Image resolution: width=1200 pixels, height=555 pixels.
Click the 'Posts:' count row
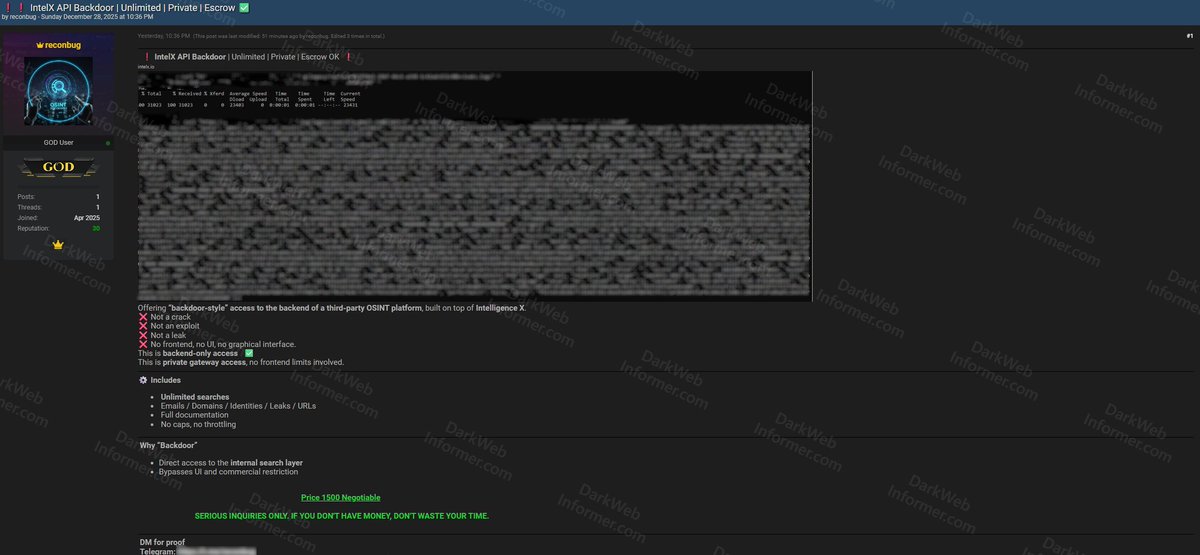(58, 197)
